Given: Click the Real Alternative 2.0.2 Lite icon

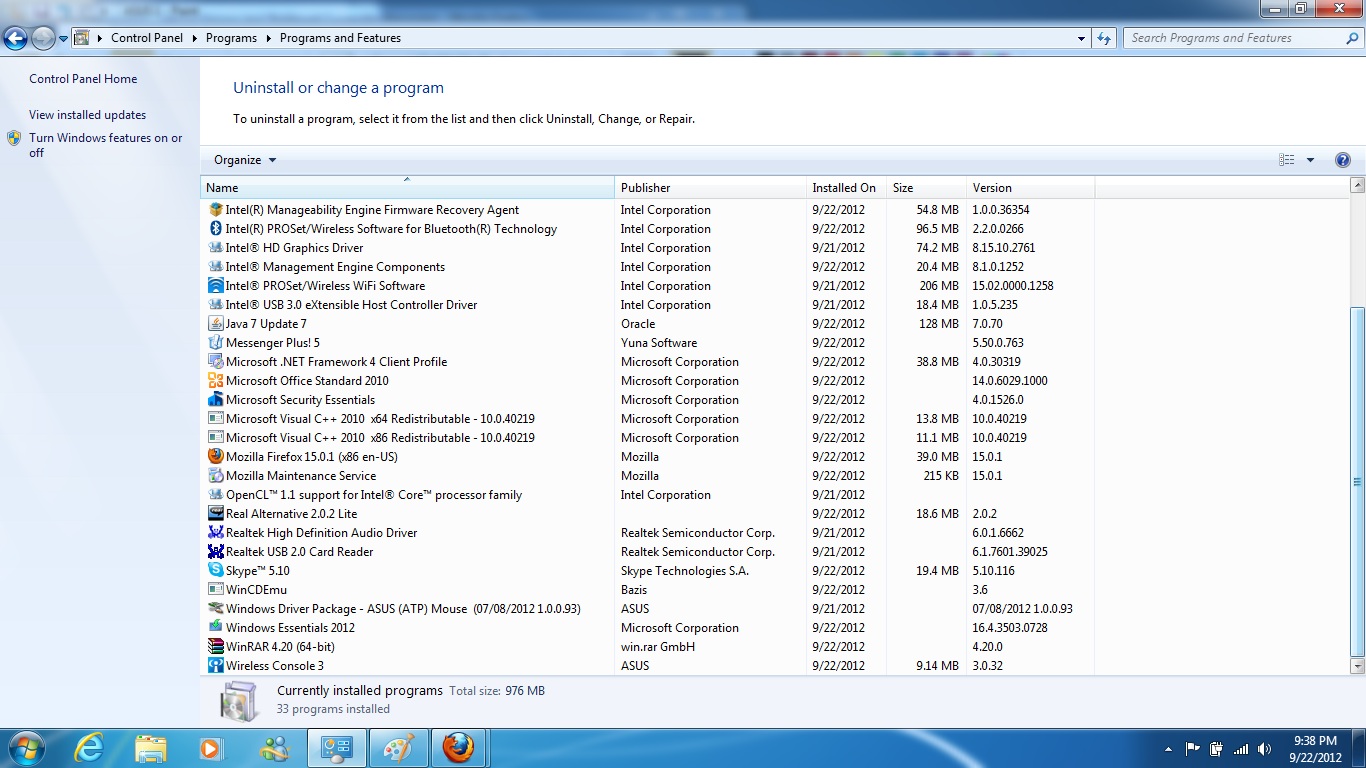Looking at the screenshot, I should (x=215, y=514).
